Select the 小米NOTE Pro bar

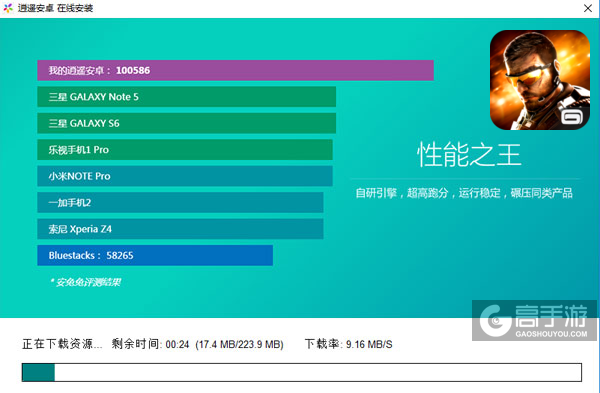(x=185, y=176)
